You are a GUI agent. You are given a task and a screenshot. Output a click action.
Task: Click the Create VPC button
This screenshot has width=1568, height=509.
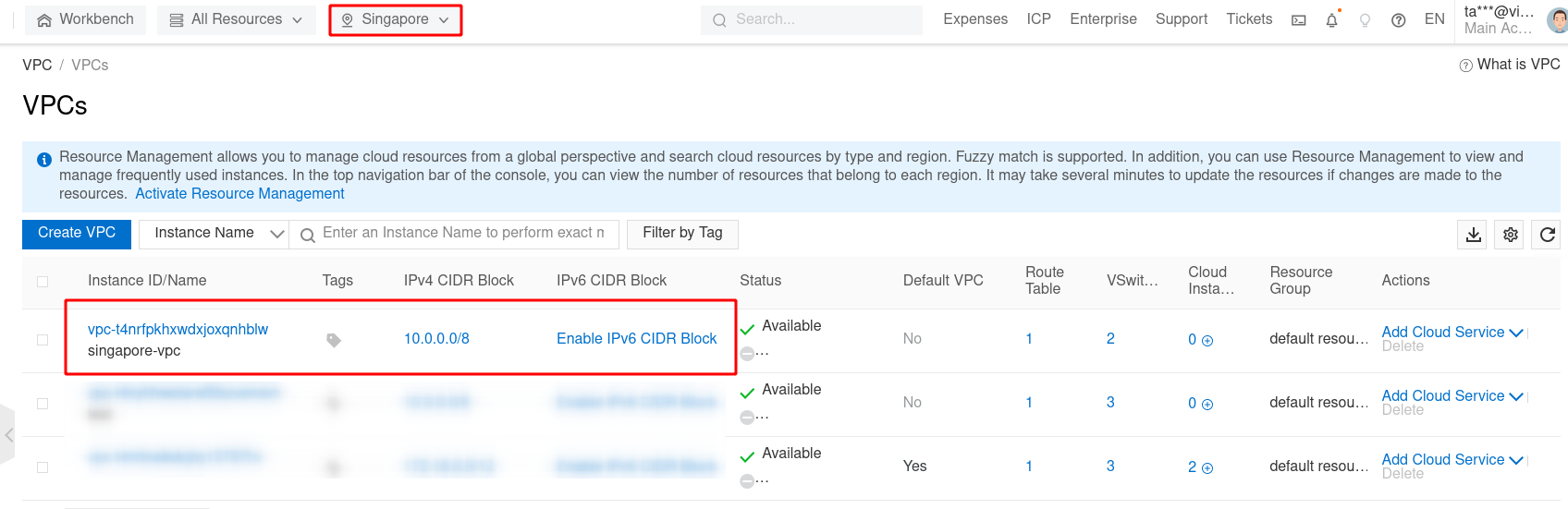pos(77,234)
